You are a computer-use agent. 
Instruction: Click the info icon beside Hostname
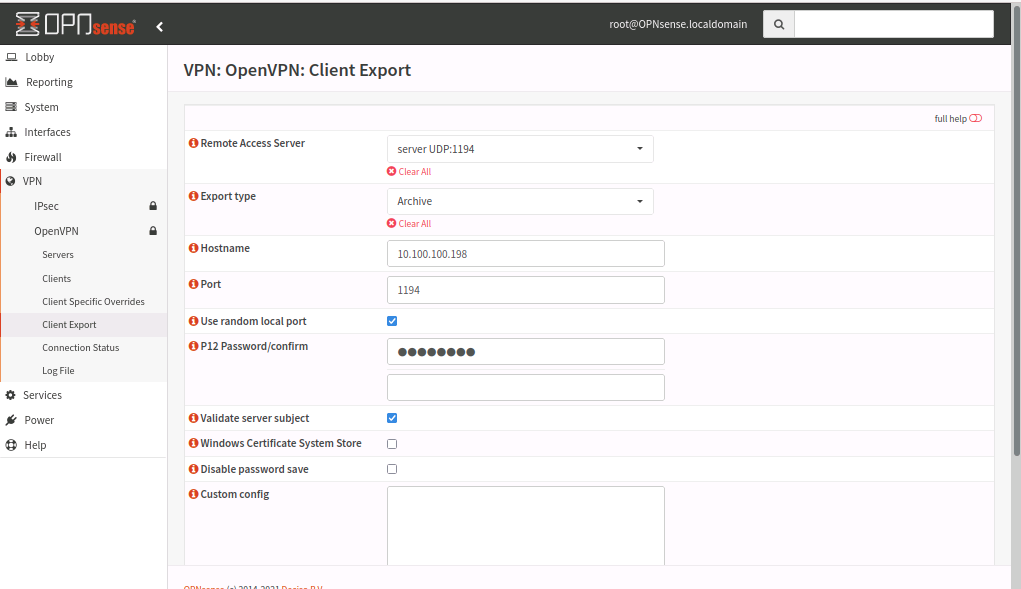coord(194,248)
